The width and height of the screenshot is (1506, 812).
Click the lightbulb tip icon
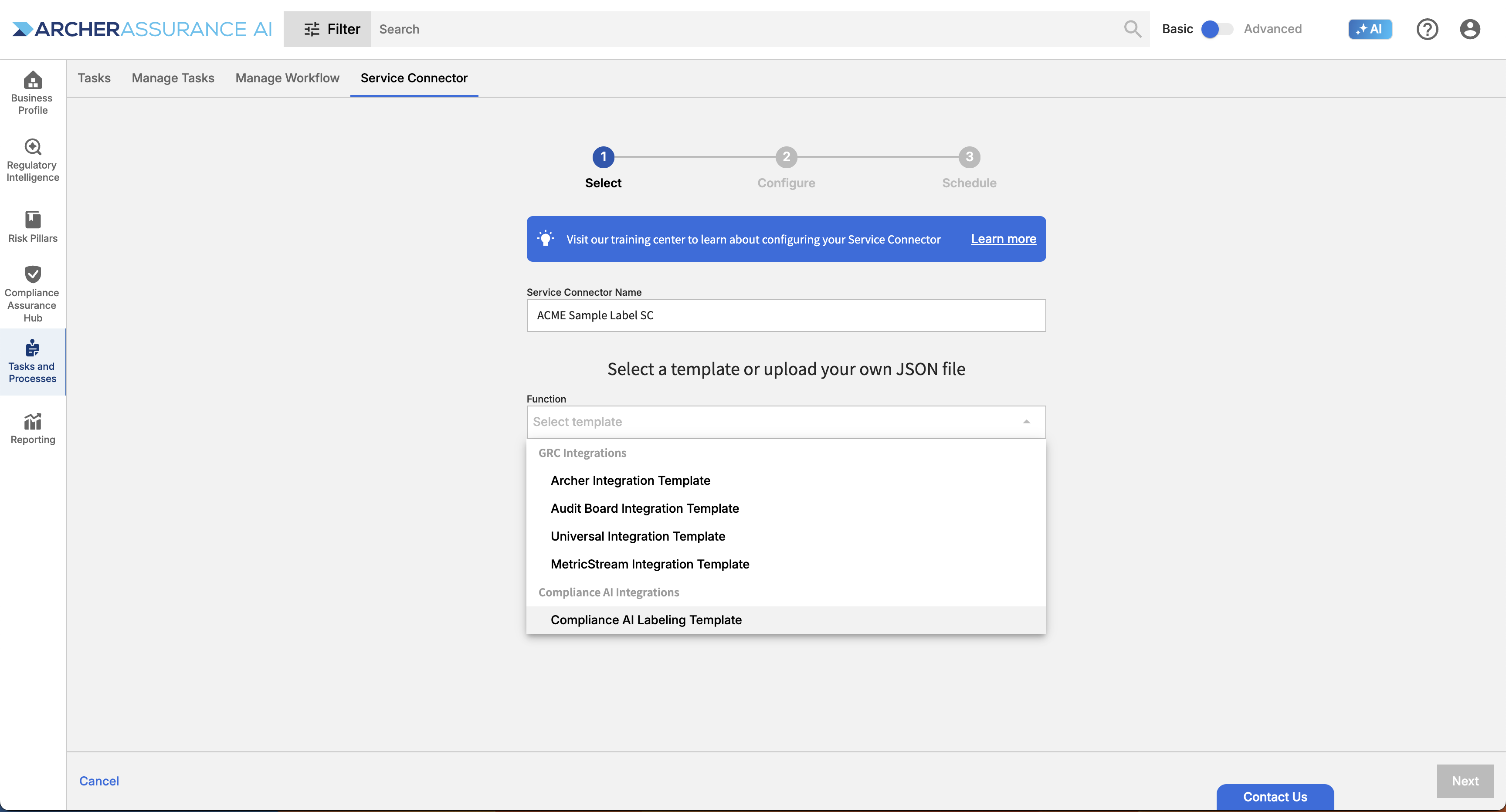point(545,239)
